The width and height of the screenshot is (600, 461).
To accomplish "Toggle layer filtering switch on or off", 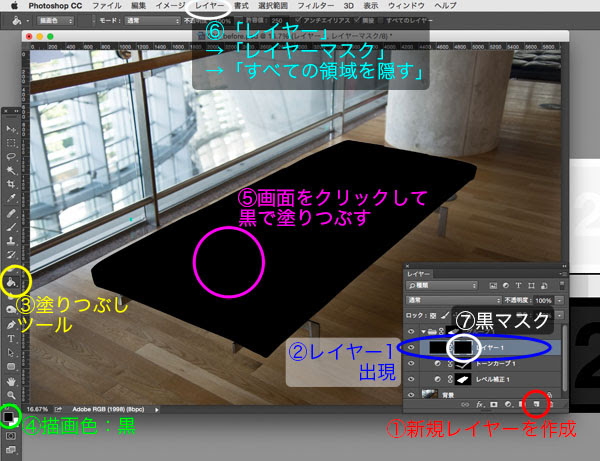I will [x=562, y=285].
